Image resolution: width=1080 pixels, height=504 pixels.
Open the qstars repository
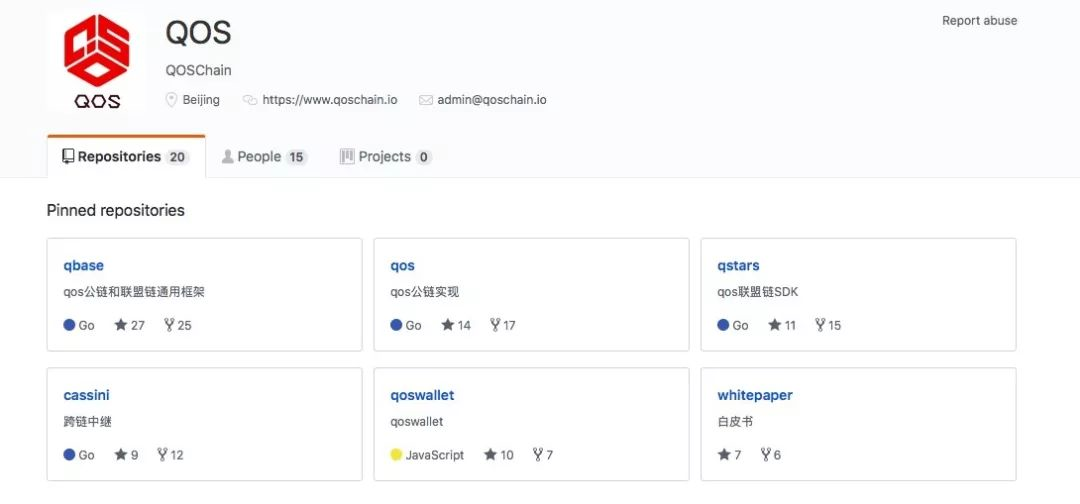click(738, 266)
